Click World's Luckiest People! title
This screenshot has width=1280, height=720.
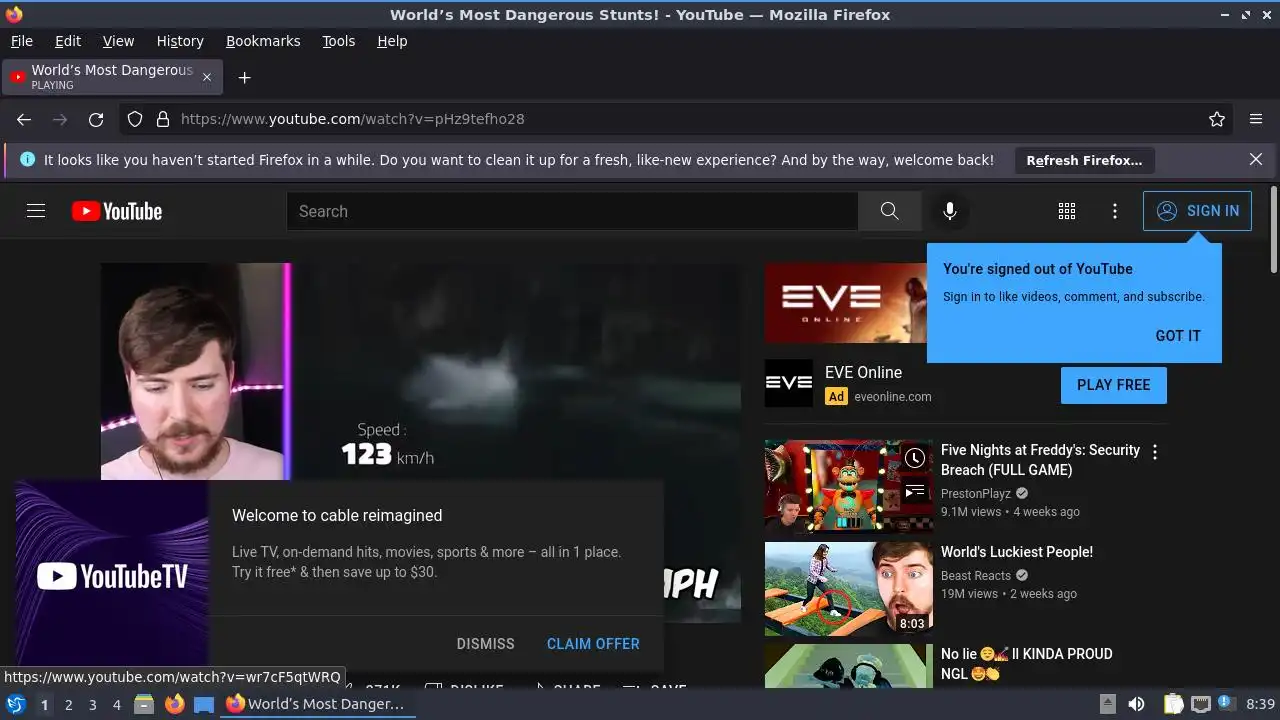(1017, 552)
